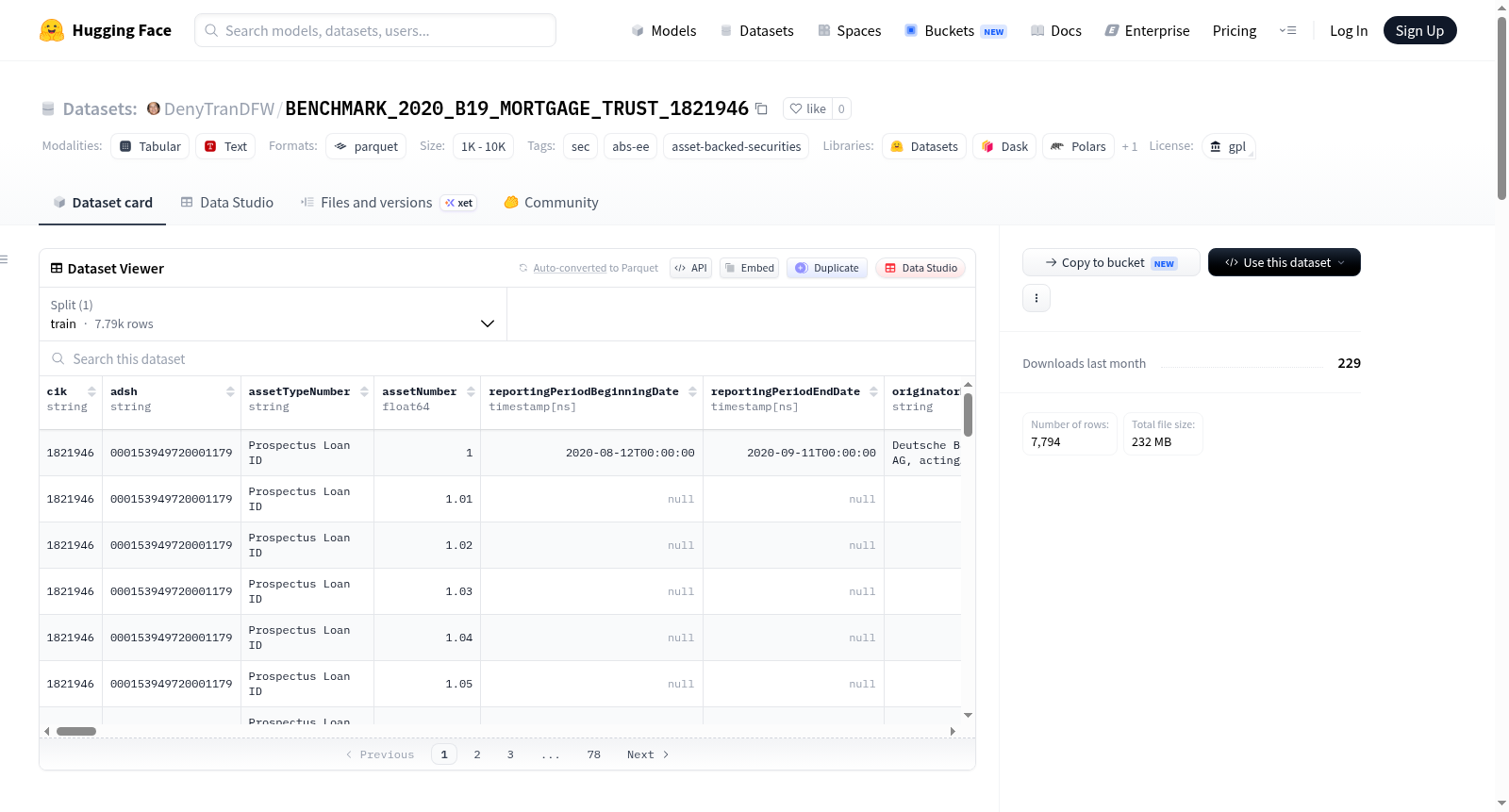Click Copy to bucket button
The image size is (1509, 812).
click(1111, 262)
